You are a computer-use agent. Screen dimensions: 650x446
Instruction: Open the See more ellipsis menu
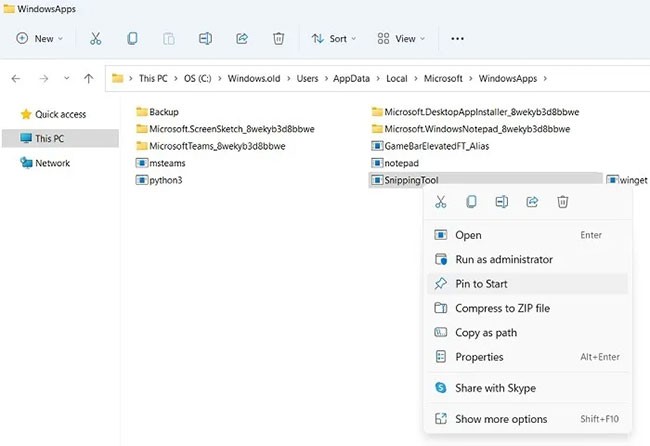458,39
